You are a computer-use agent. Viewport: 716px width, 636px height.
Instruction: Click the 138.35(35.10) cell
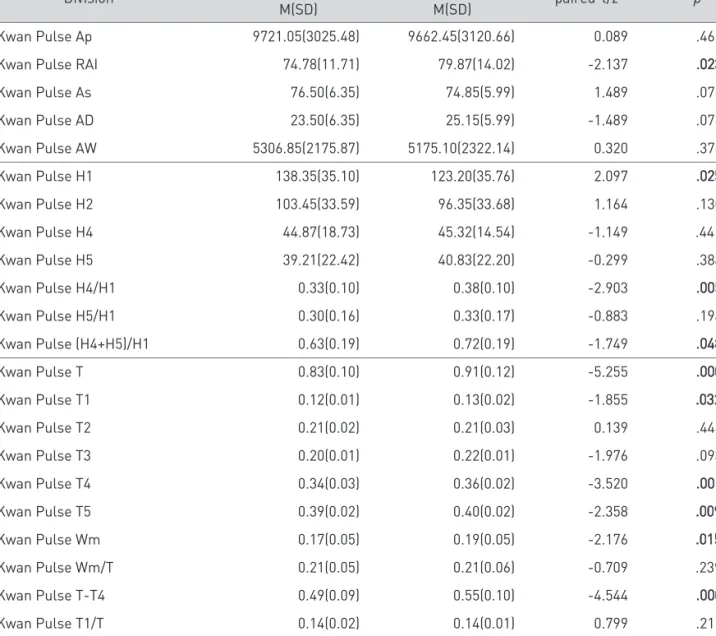(x=317, y=176)
